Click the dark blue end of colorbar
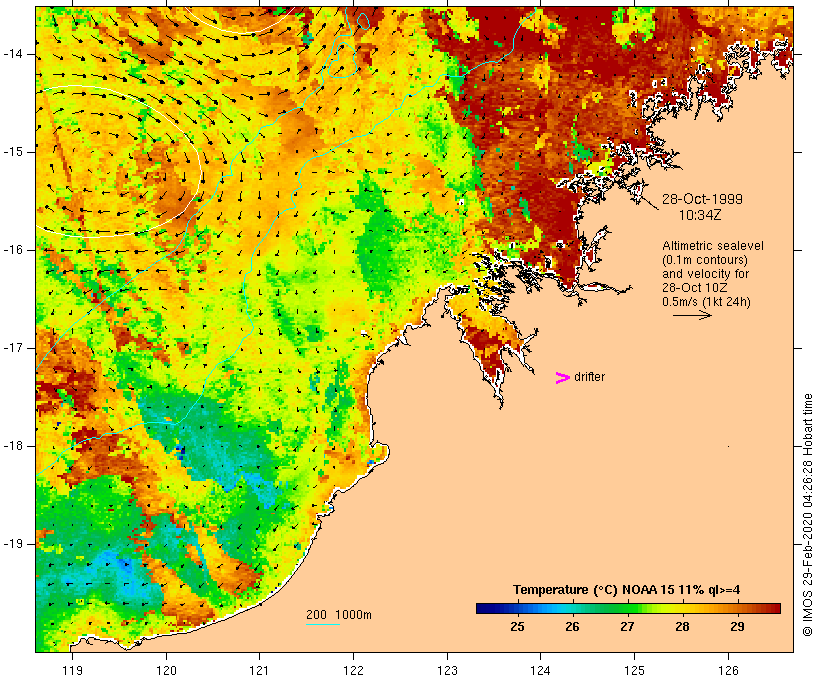The width and height of the screenshot is (820, 680). (x=481, y=608)
